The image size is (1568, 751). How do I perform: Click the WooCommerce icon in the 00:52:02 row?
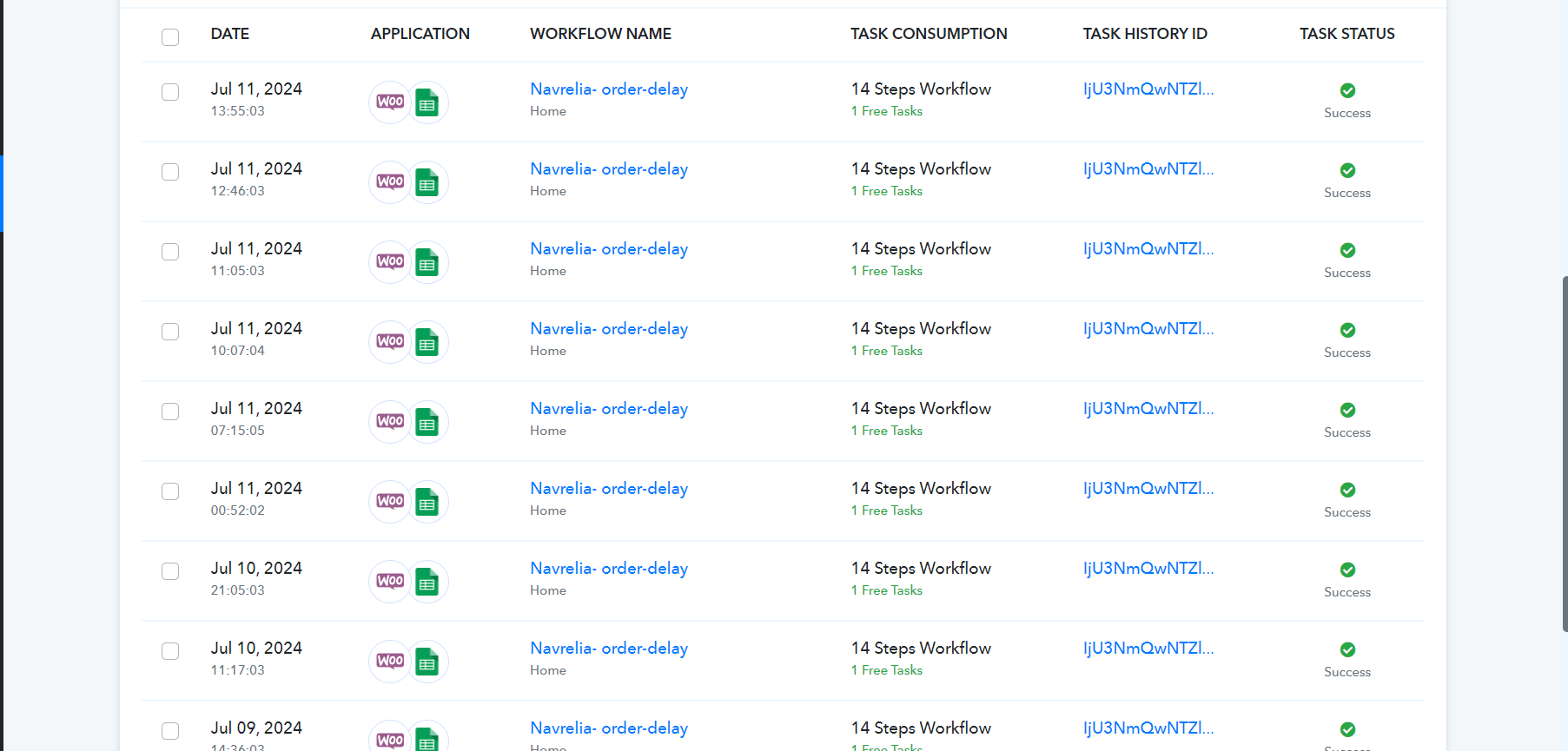coord(390,502)
